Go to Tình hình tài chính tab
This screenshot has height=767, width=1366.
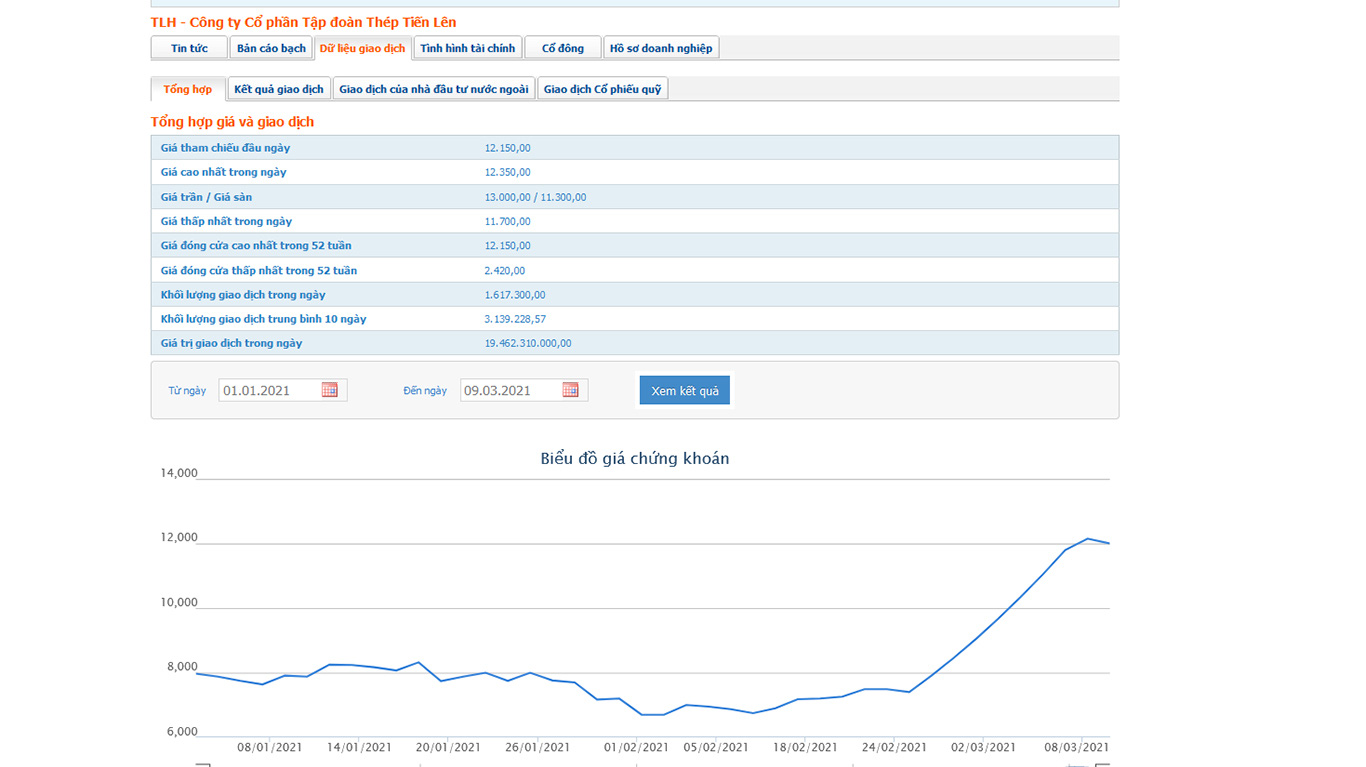pyautogui.click(x=467, y=48)
